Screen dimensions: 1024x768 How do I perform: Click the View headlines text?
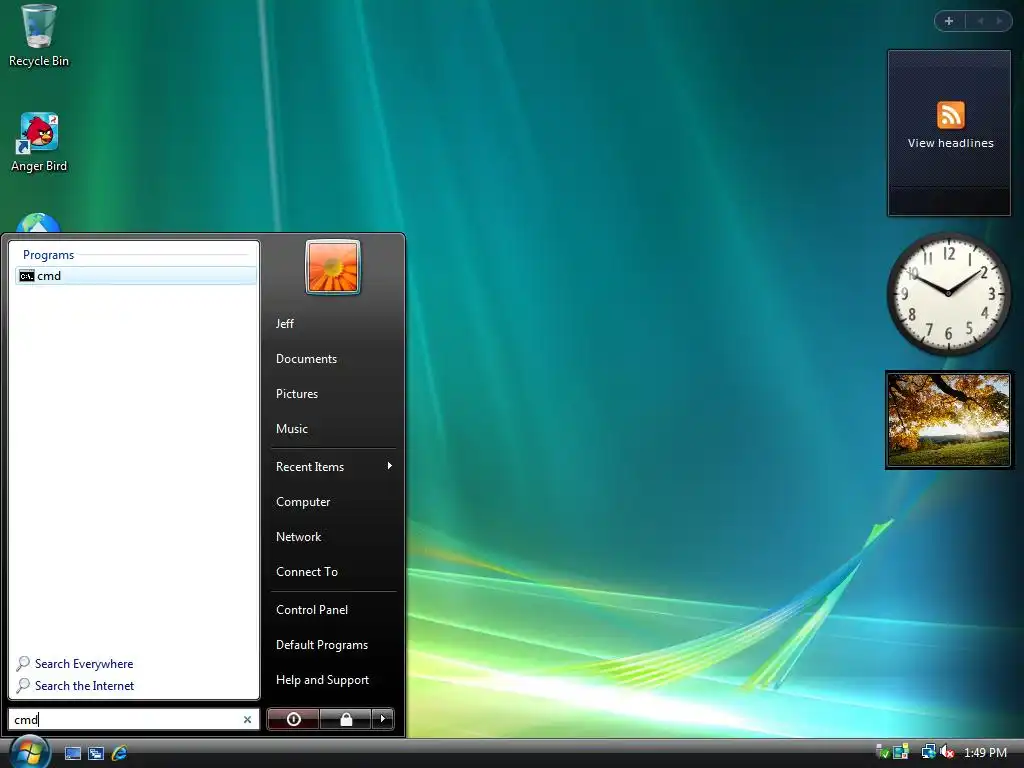point(950,143)
